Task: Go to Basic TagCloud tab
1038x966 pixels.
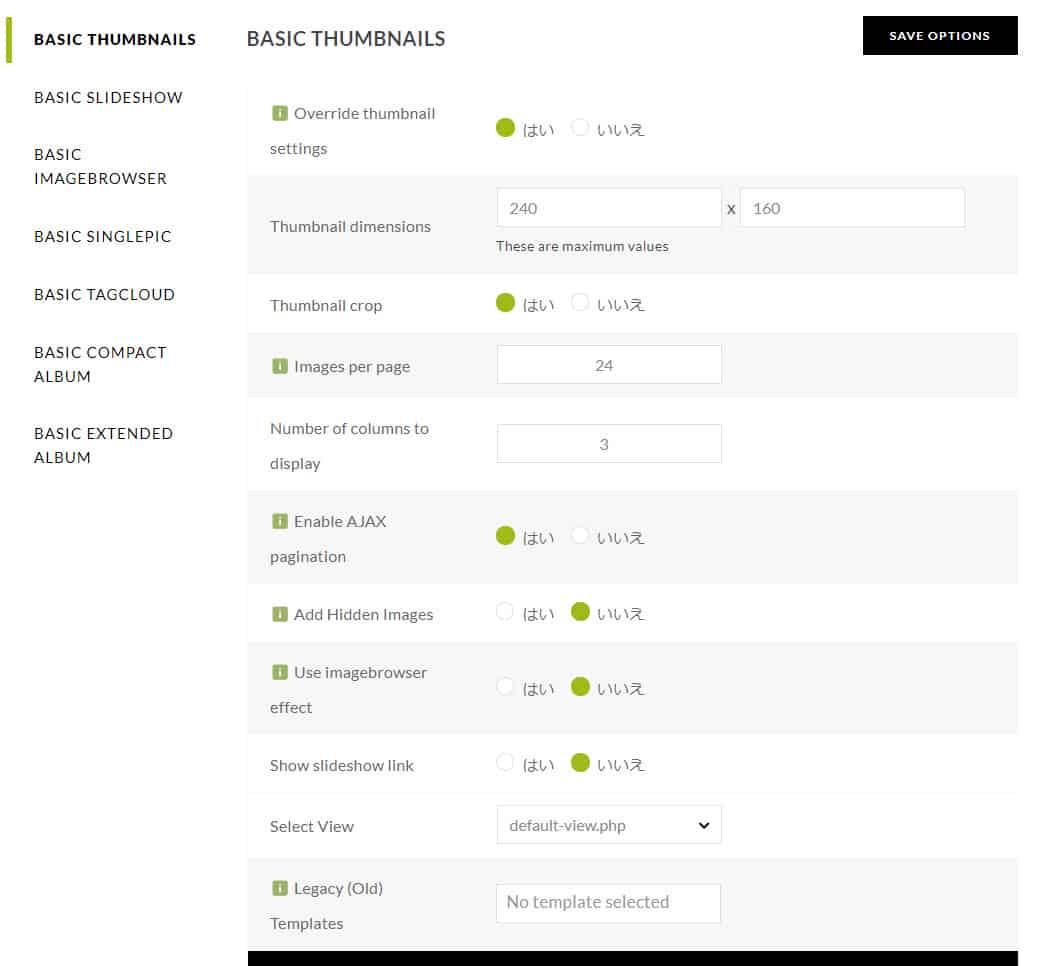Action: coord(104,295)
